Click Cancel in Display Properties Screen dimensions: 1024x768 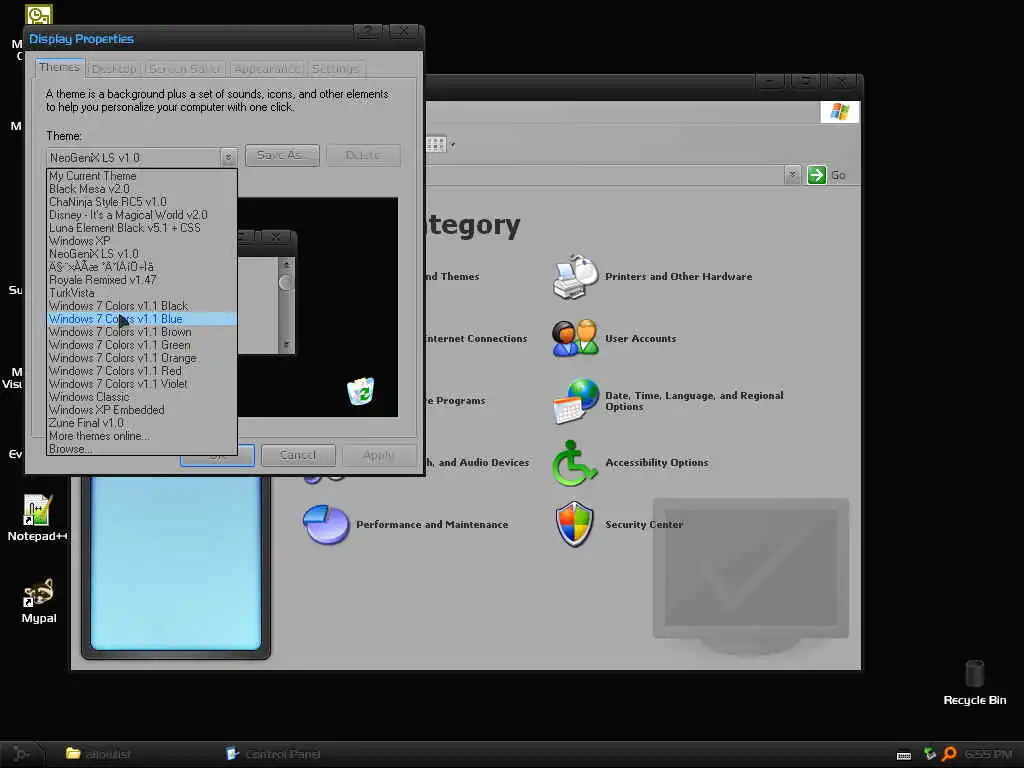click(298, 455)
